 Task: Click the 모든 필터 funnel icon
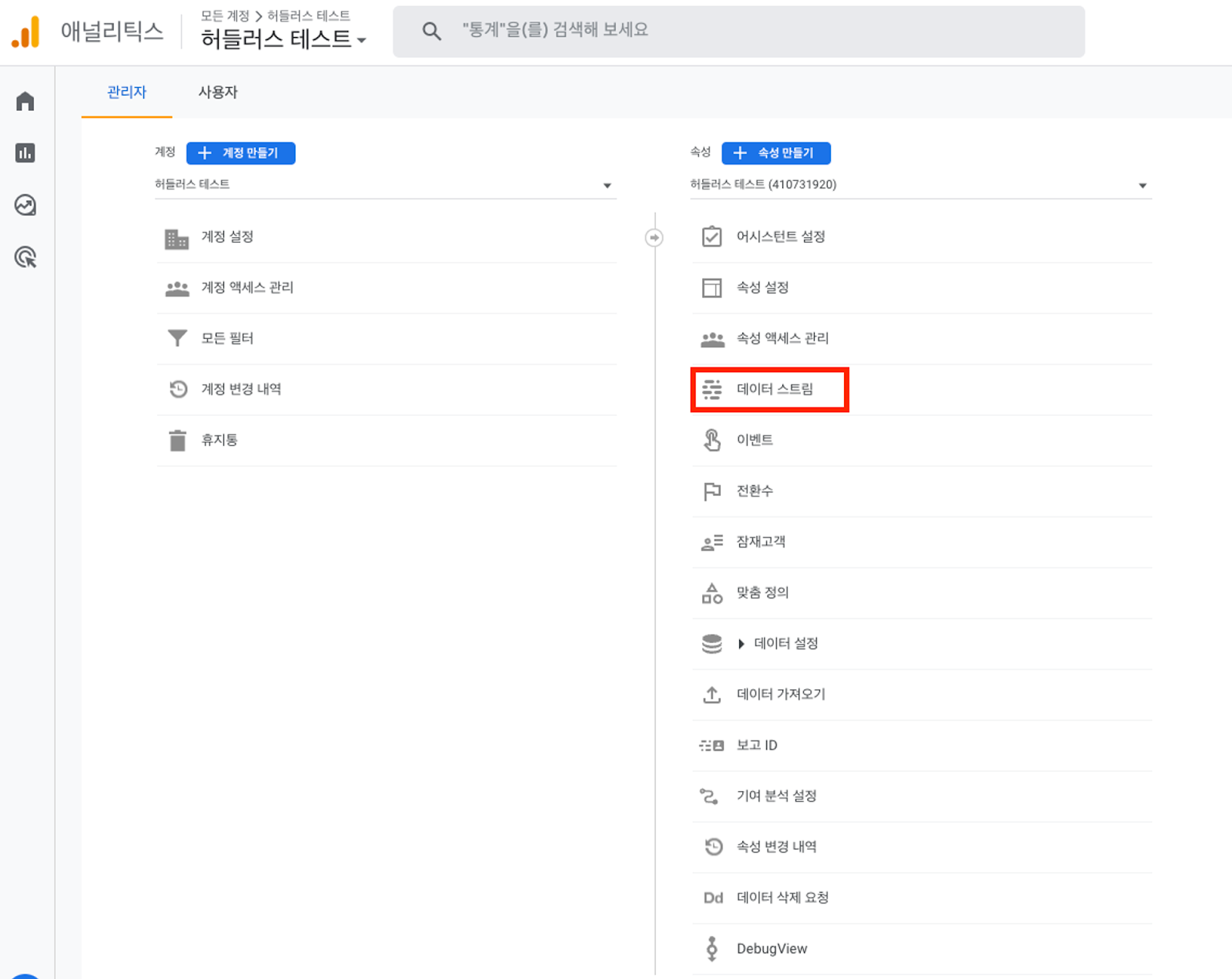click(x=178, y=338)
